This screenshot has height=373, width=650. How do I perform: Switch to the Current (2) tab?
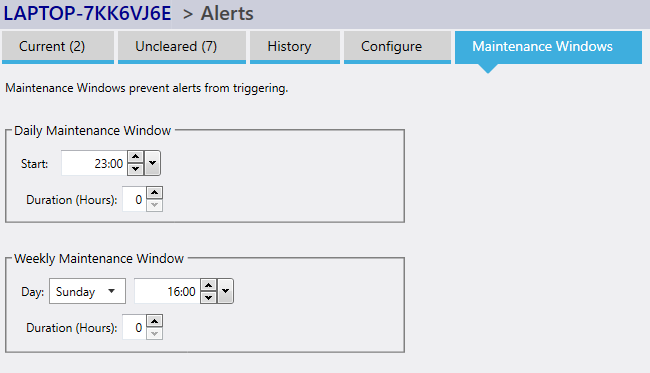[58, 47]
